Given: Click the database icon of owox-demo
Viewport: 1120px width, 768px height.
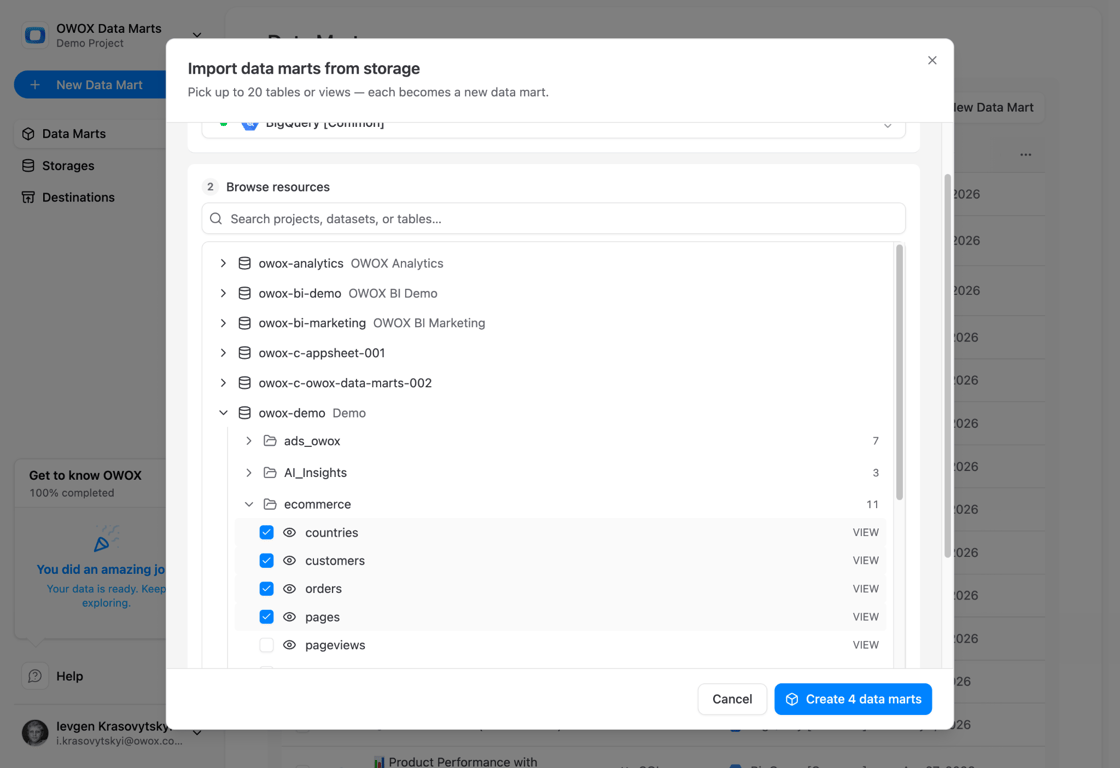Looking at the screenshot, I should 244,413.
